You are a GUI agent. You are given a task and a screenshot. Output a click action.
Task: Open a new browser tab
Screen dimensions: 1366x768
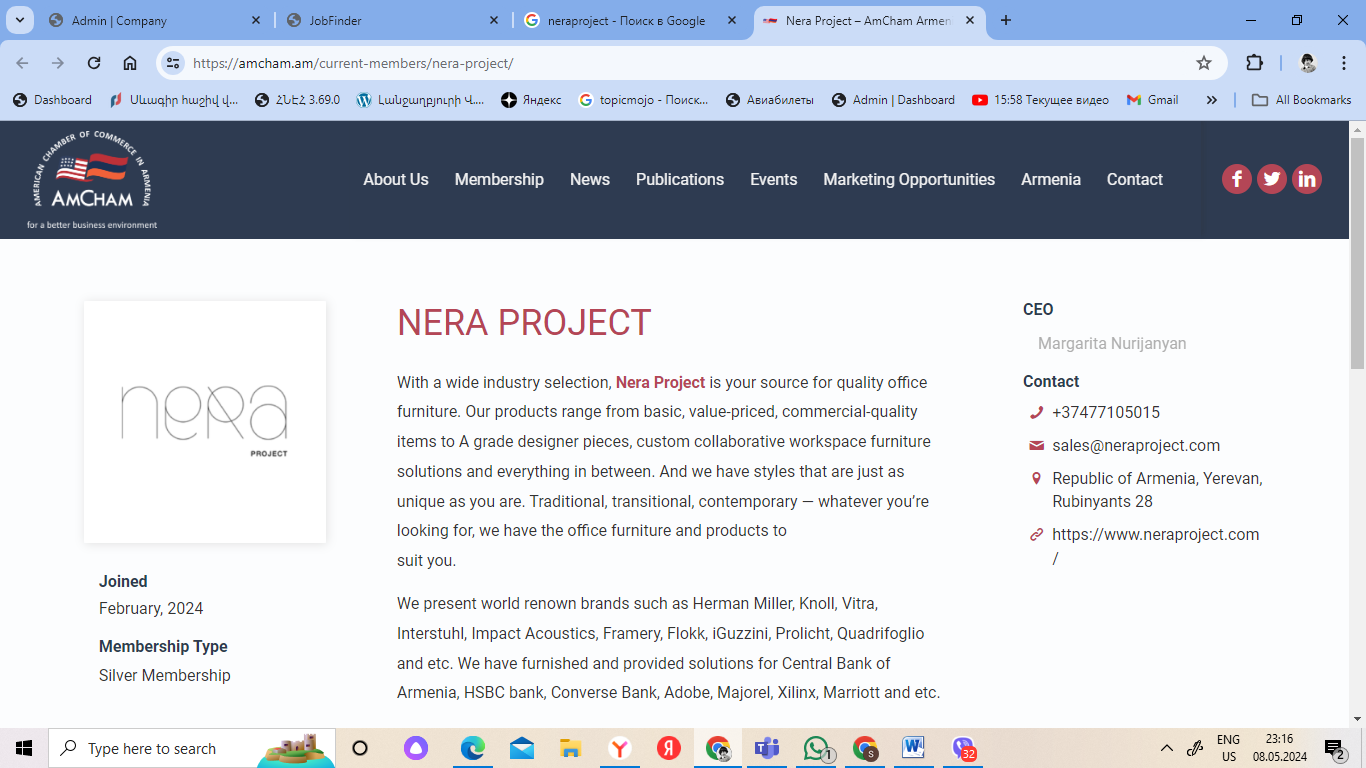1006,20
